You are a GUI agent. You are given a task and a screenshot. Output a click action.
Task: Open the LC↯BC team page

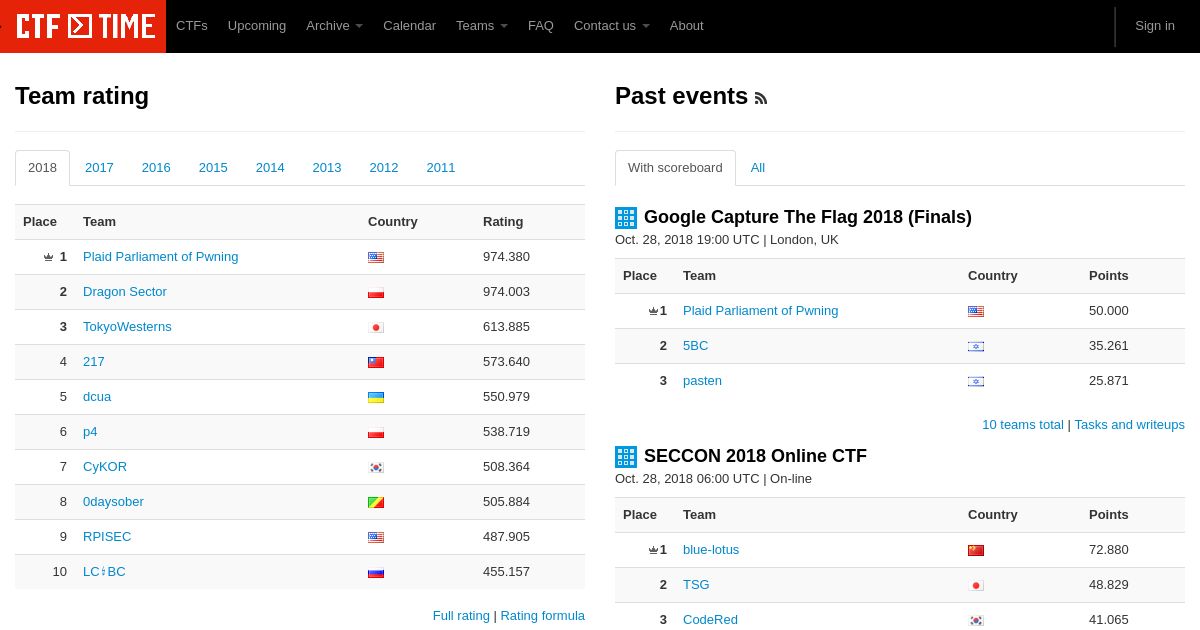coord(104,572)
